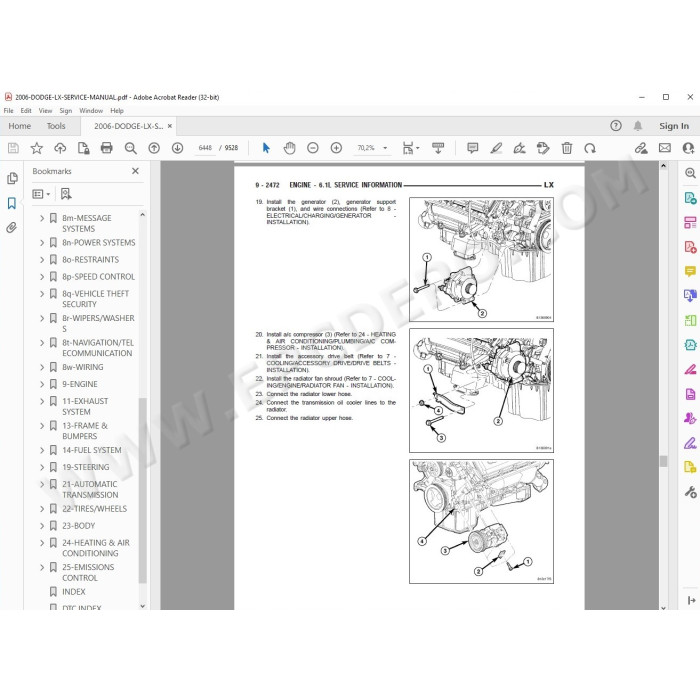700x700 pixels.
Task: Open the Stamp tool icon
Action: coord(543,148)
